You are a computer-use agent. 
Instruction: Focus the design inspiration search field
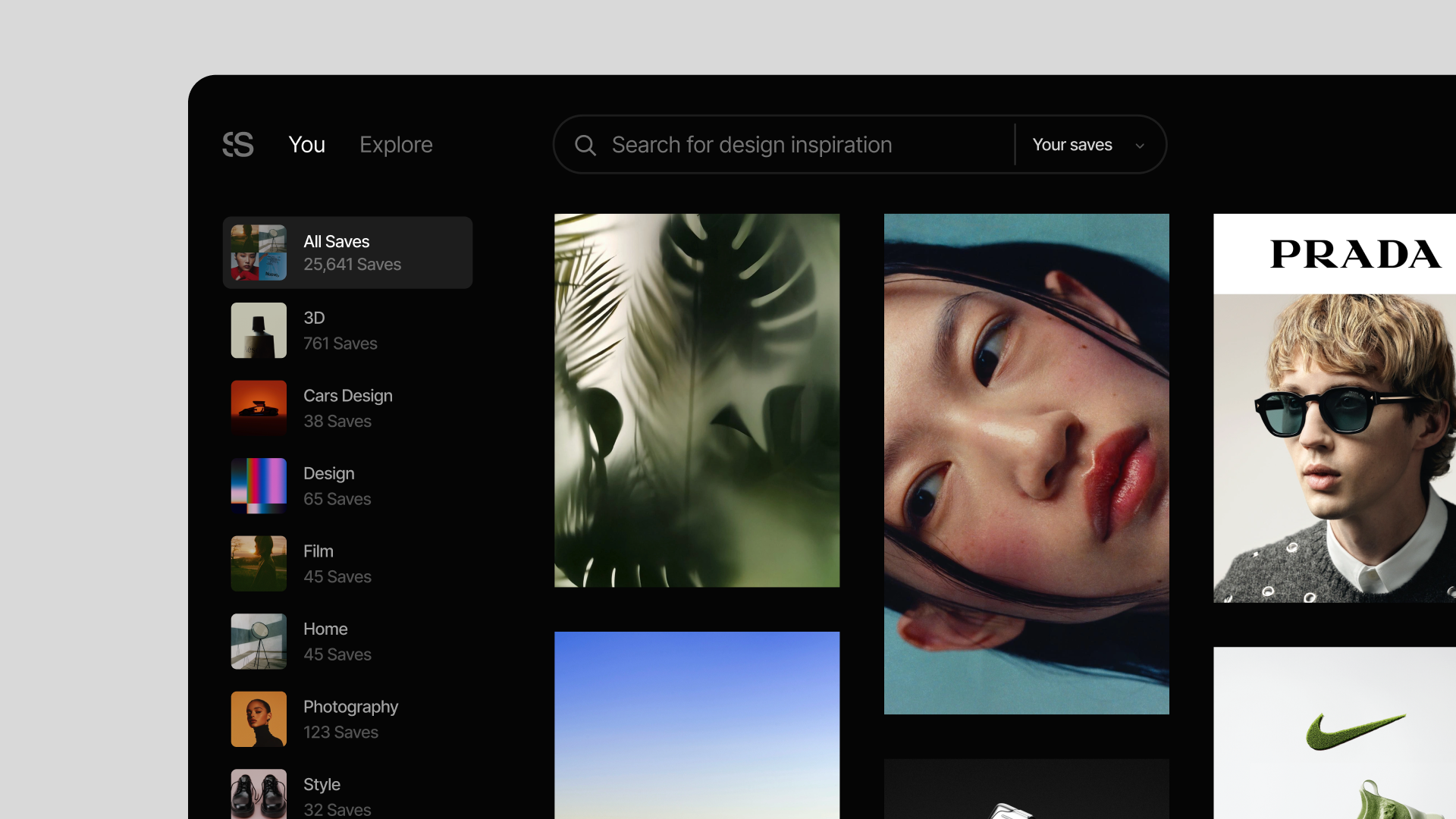tap(784, 144)
